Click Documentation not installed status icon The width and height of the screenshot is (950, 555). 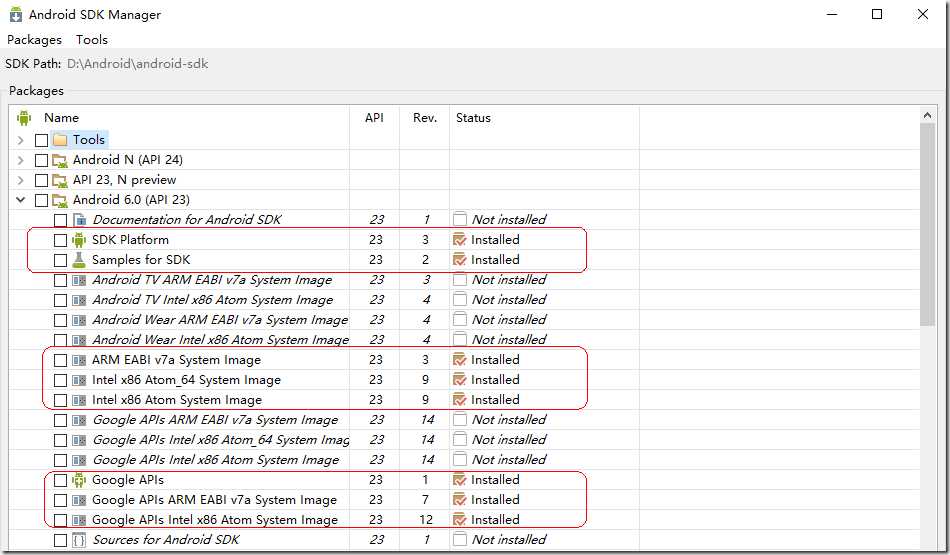coord(460,219)
